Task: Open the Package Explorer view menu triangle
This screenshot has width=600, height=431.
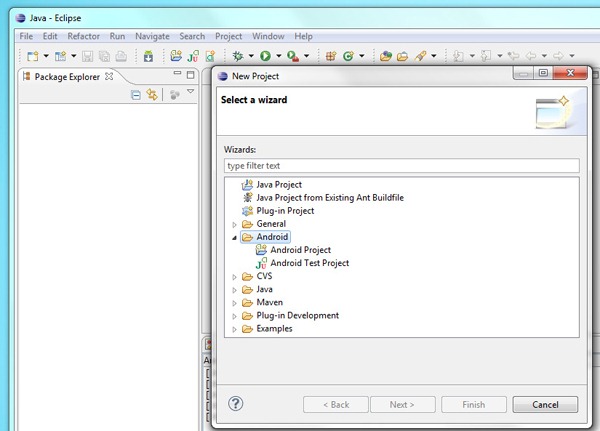Action: pos(190,91)
